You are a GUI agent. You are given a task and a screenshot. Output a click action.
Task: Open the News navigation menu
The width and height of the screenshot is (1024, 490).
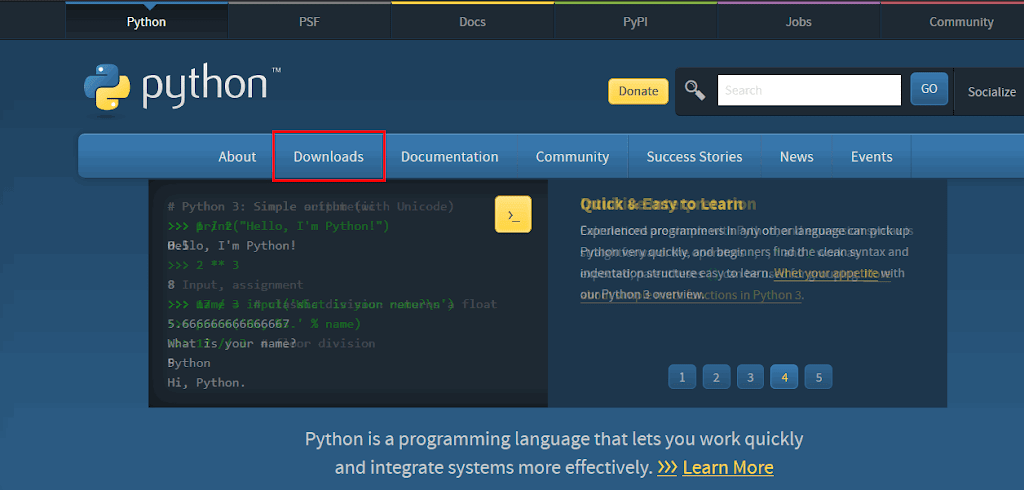[x=796, y=157]
